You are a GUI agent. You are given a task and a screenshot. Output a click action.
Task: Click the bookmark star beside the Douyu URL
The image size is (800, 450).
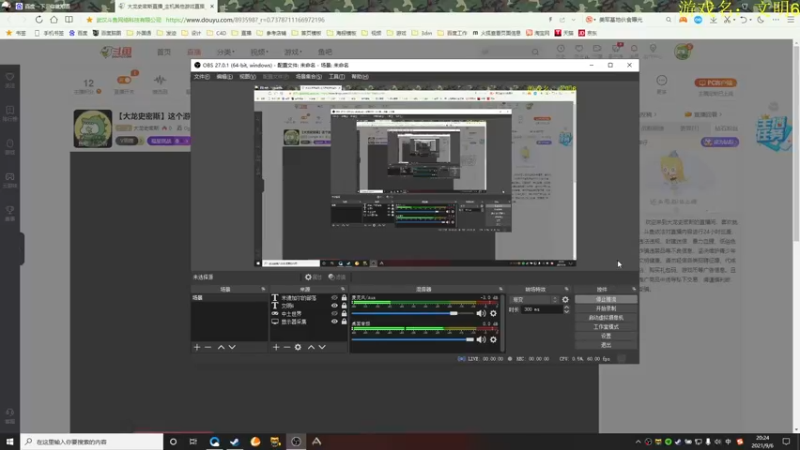89,20
